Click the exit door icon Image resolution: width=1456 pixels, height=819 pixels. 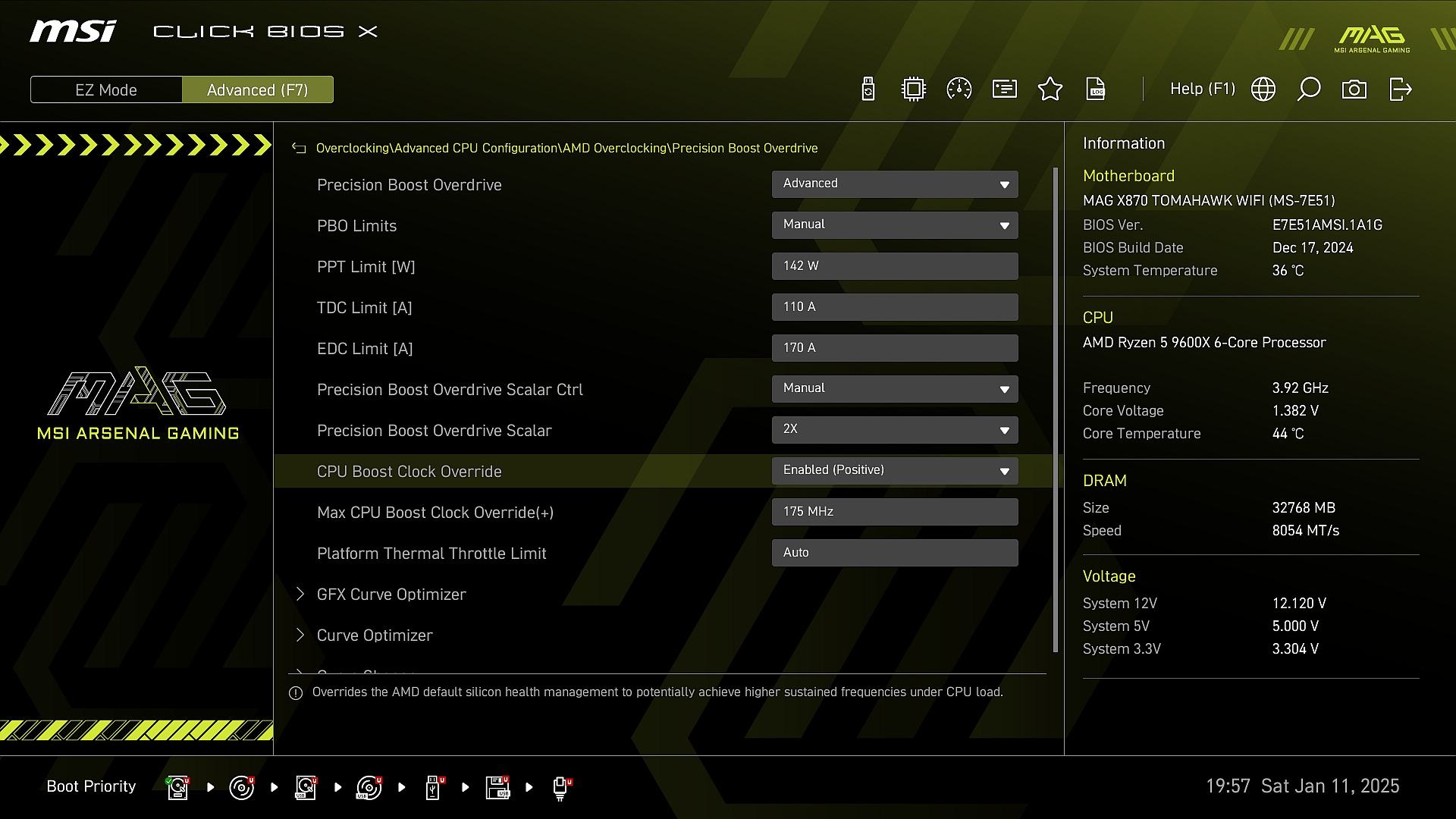[1400, 89]
